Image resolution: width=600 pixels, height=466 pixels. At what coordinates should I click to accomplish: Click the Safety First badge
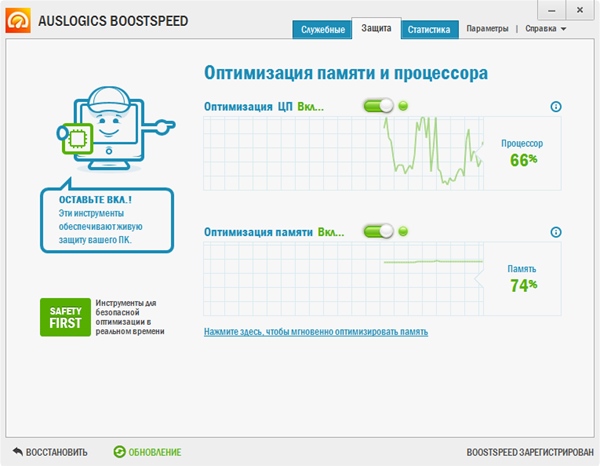(x=66, y=317)
